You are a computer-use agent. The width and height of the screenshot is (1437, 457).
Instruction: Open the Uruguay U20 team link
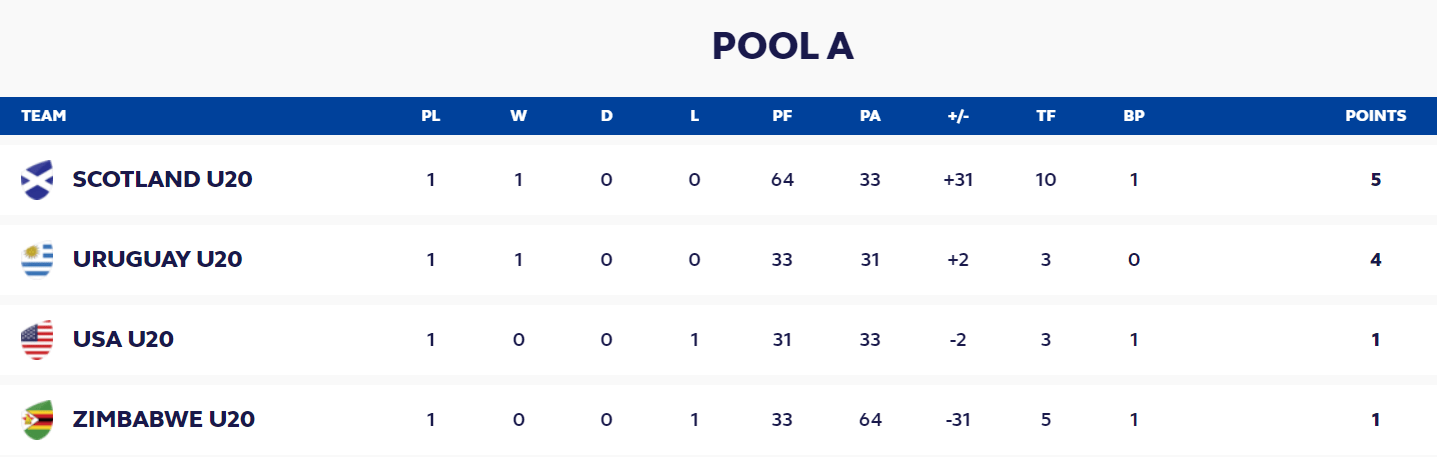[158, 260]
